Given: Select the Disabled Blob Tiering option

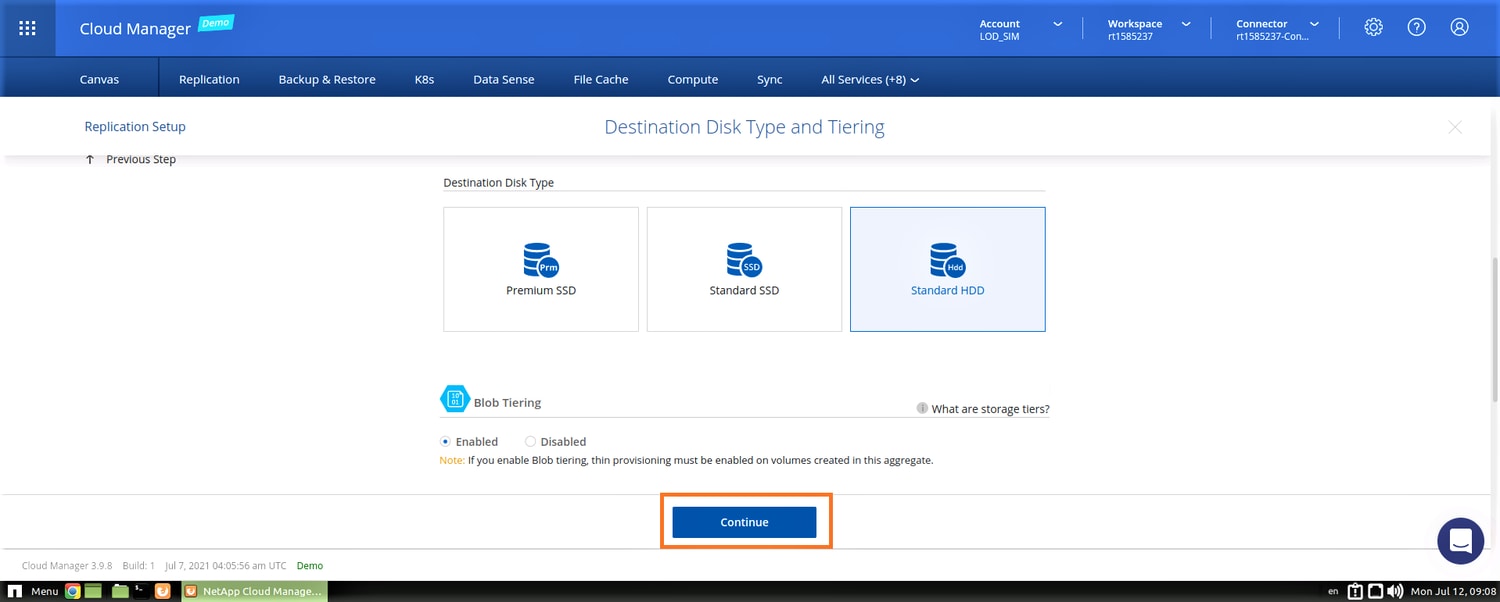Looking at the screenshot, I should coord(531,441).
